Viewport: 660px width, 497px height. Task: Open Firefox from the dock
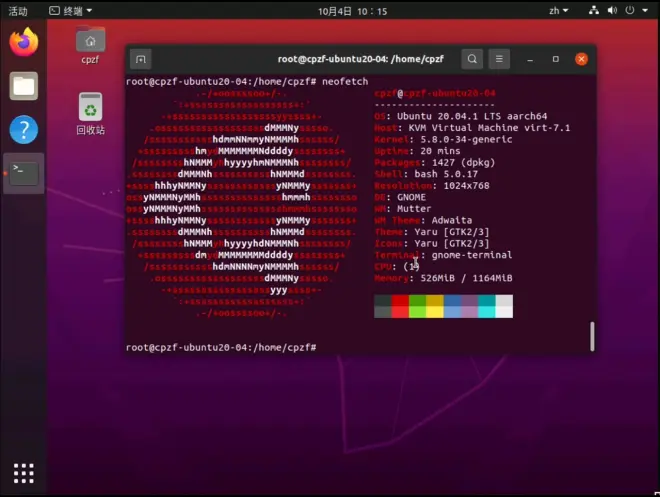tap(24, 42)
